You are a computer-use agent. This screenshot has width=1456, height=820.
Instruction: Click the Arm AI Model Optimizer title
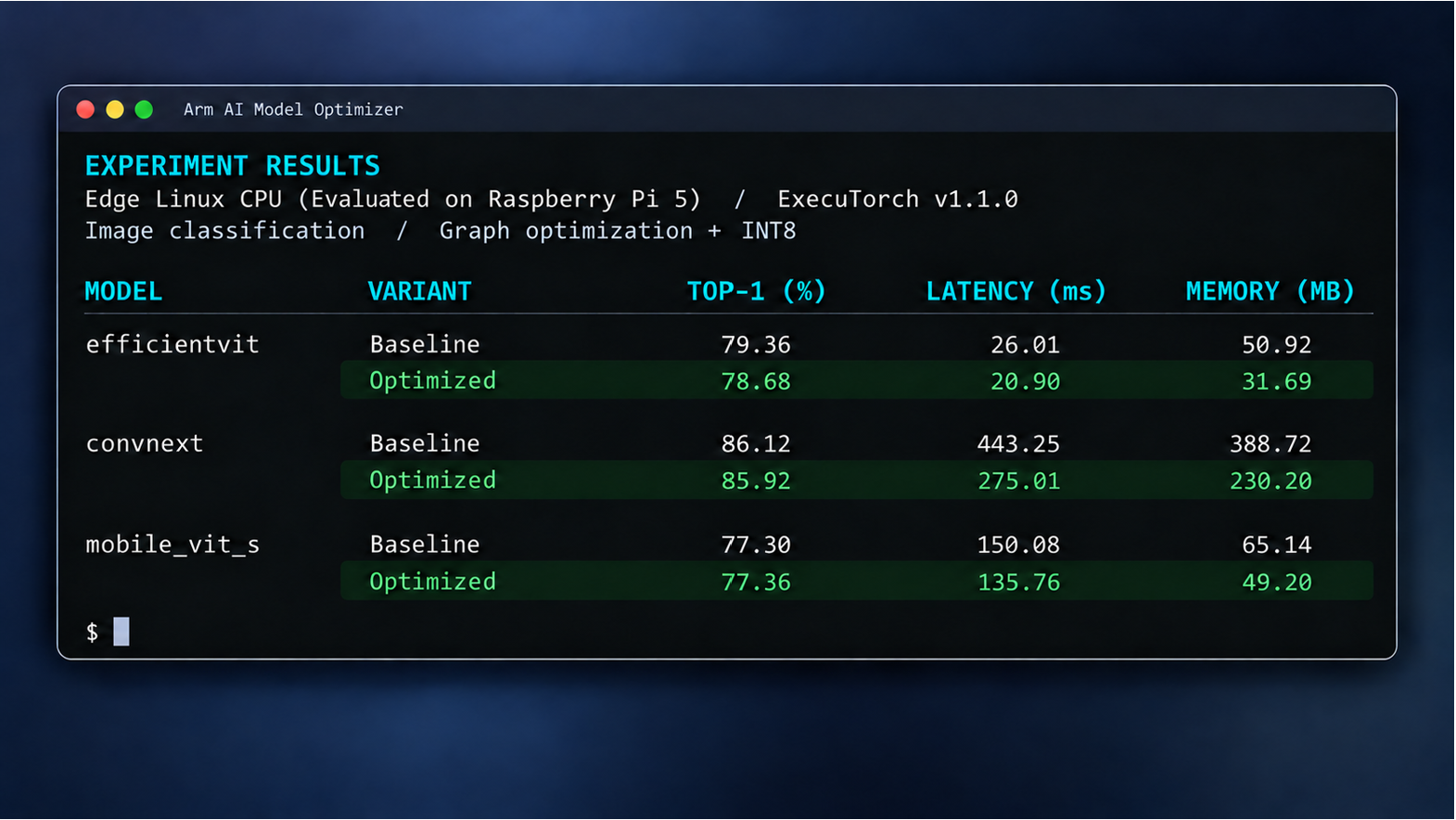click(293, 109)
